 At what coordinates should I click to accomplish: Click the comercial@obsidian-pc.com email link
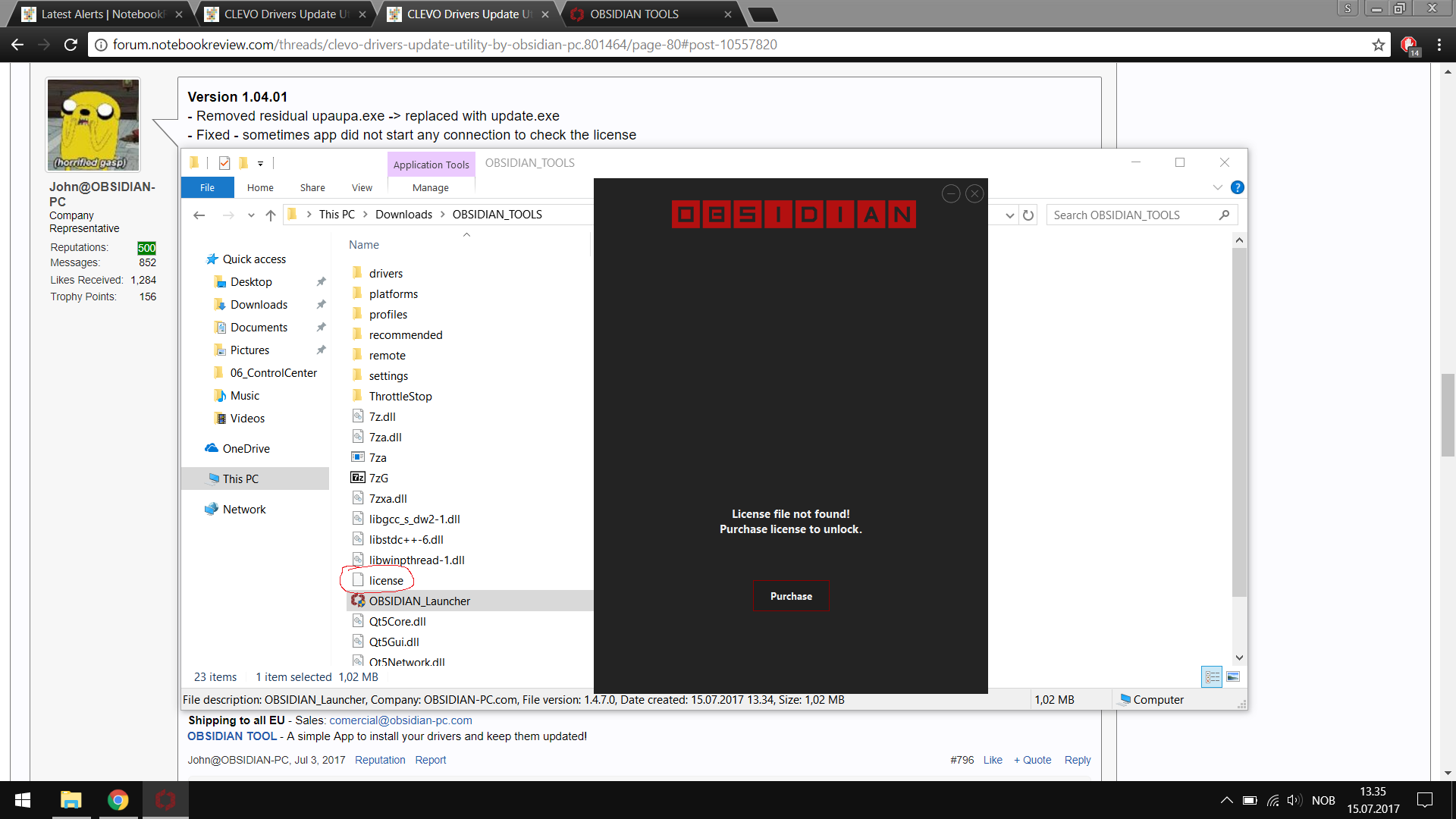point(400,720)
